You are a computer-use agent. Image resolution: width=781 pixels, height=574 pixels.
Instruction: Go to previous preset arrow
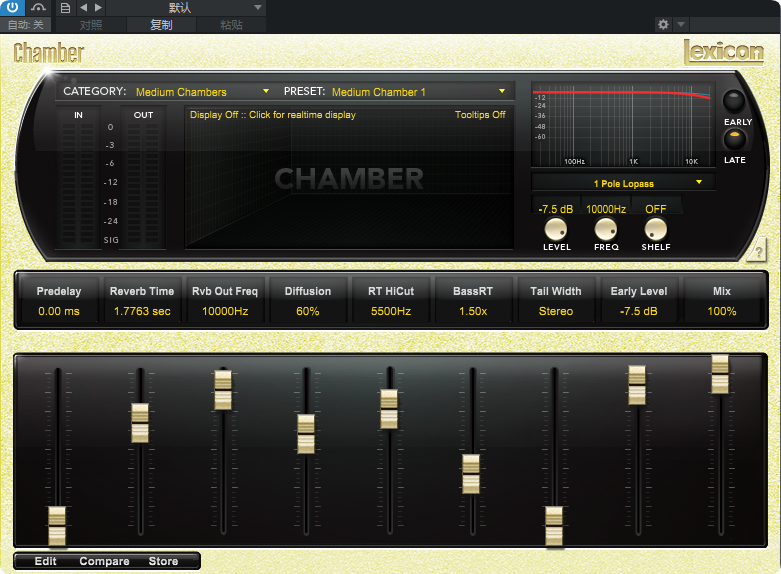pos(84,7)
